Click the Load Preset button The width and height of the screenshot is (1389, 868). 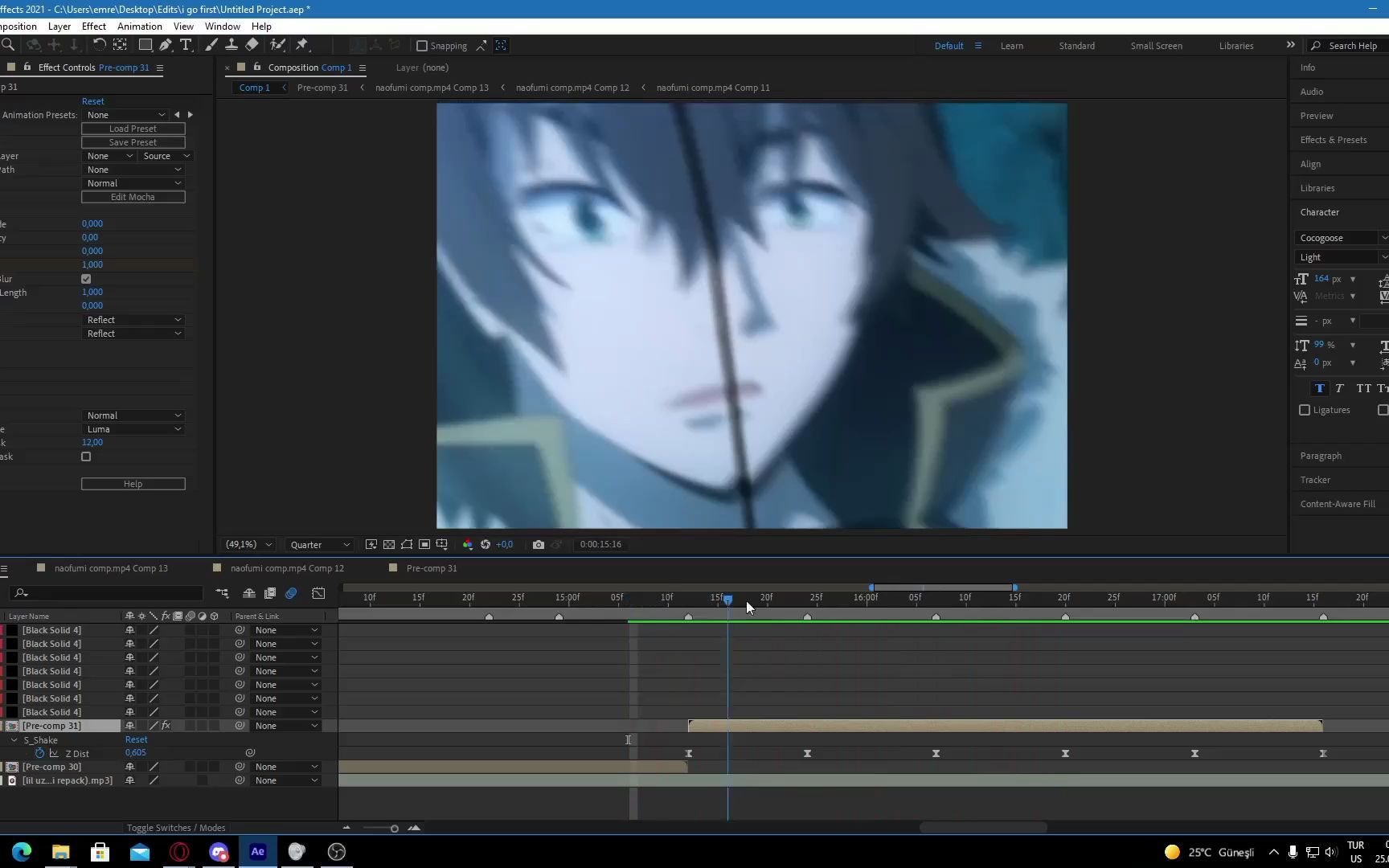(x=133, y=129)
